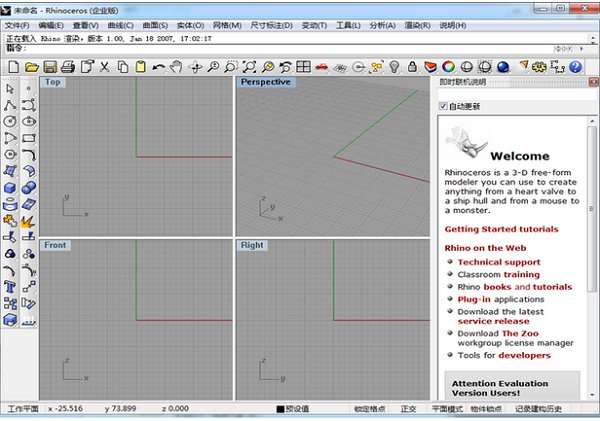Open the 分析(A) menu
600x421 pixels.
coord(382,26)
